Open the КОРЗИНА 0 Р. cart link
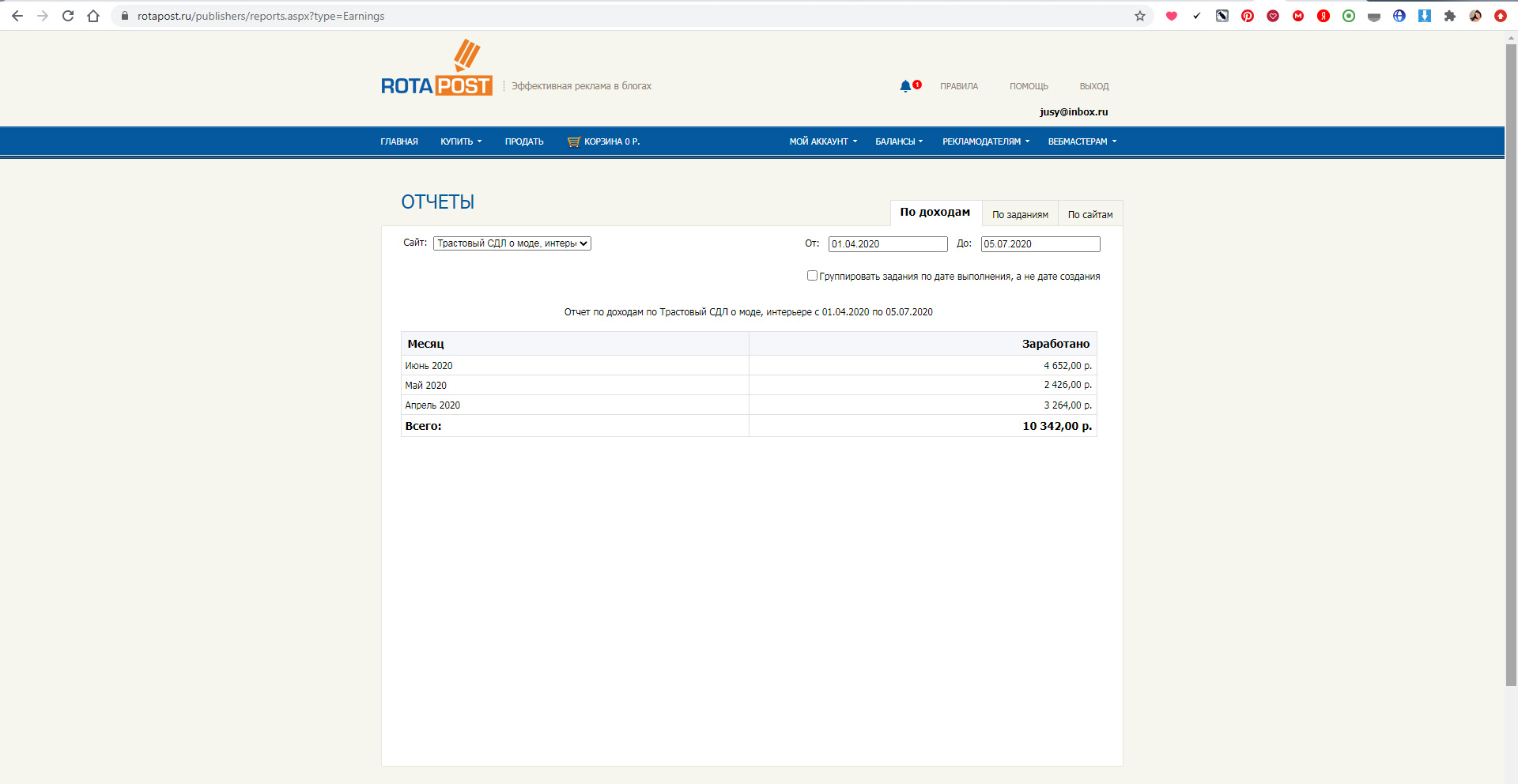1518x784 pixels. point(612,141)
